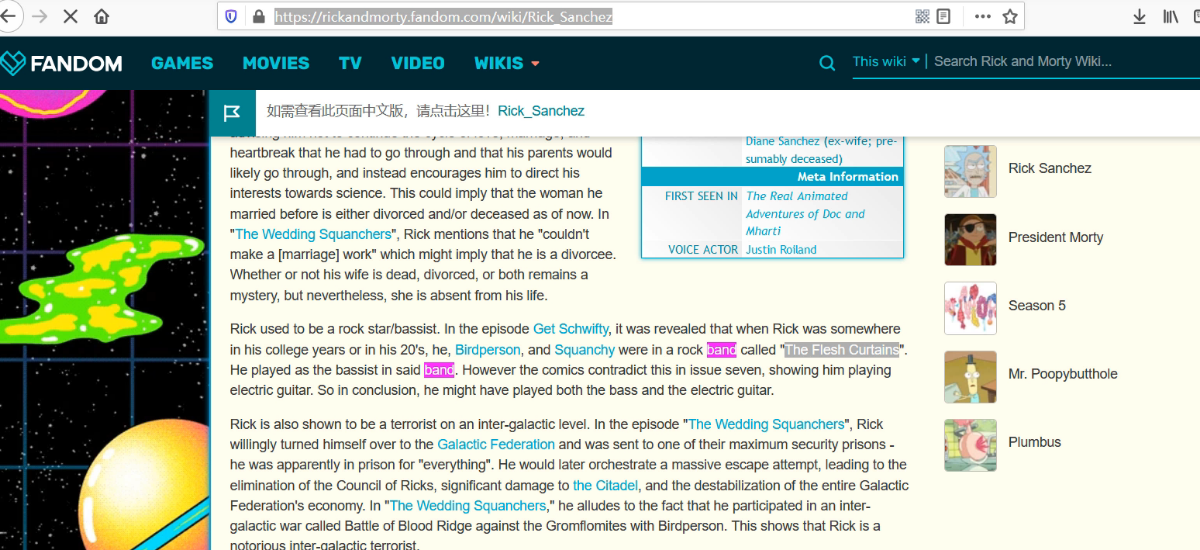Viewport: 1200px width, 550px height.
Task: Open the 'Get Schwifty' episode link
Action: [571, 329]
